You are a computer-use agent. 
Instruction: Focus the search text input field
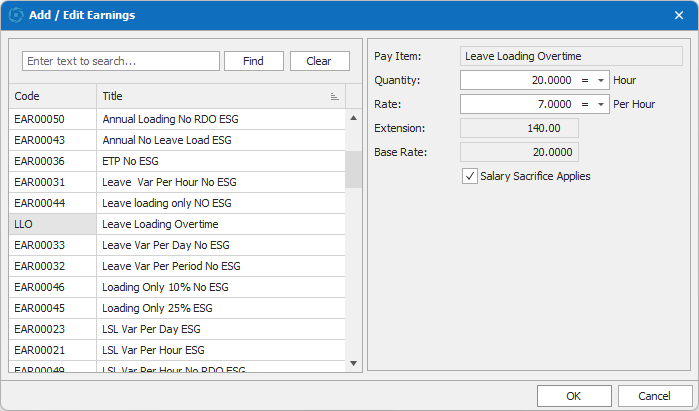[x=120, y=61]
